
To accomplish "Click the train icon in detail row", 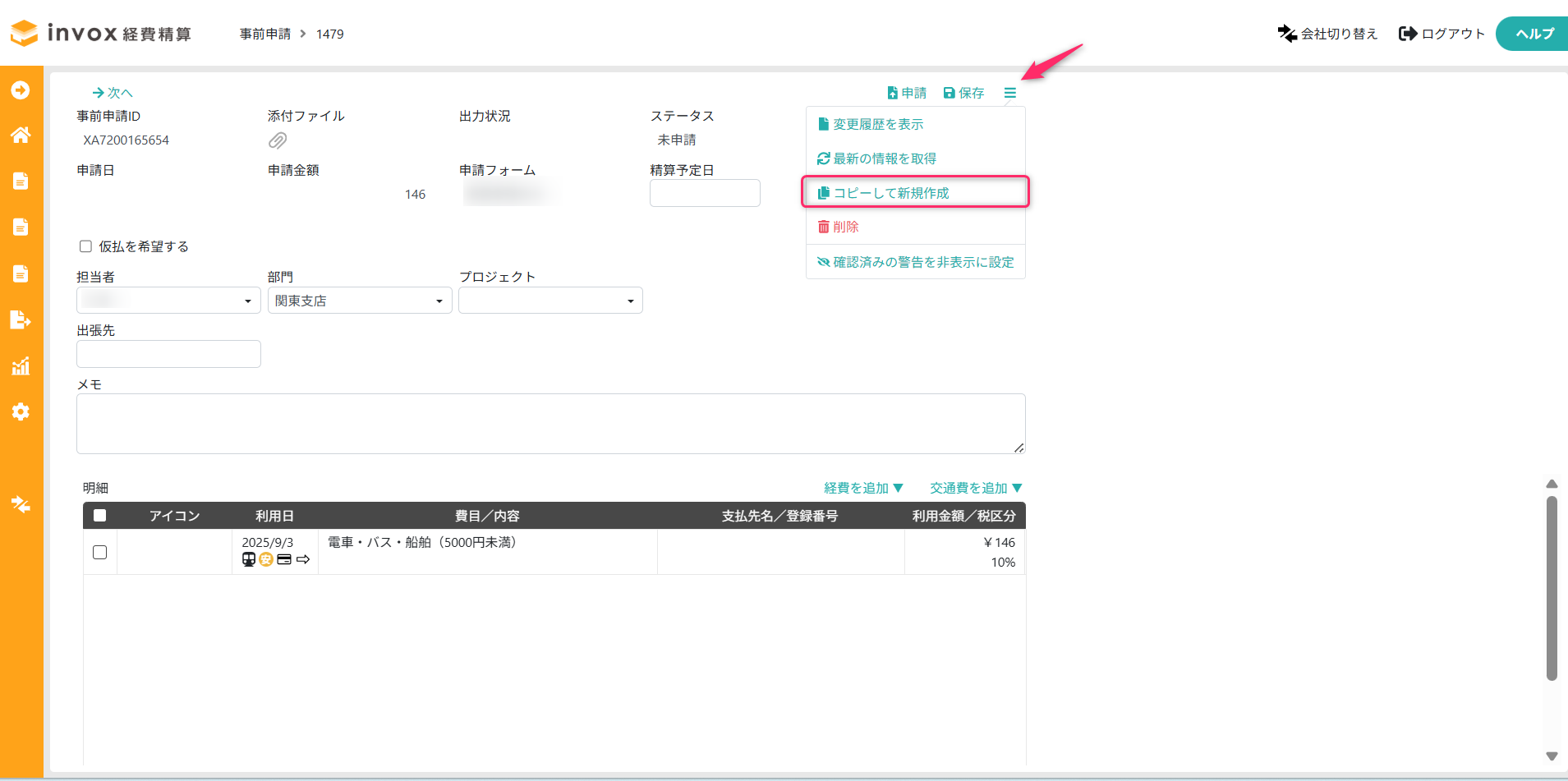I will pos(249,559).
